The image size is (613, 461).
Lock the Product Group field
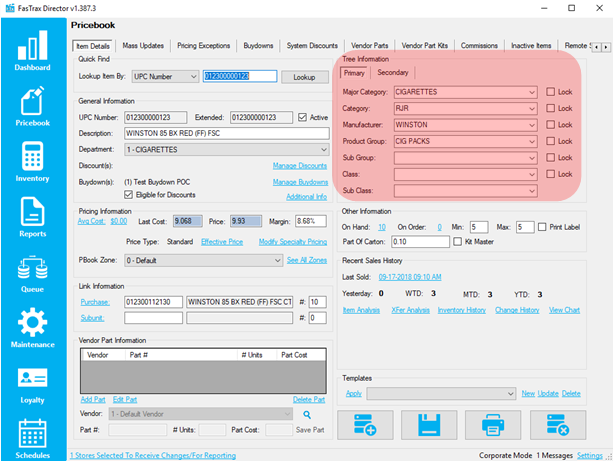550,141
